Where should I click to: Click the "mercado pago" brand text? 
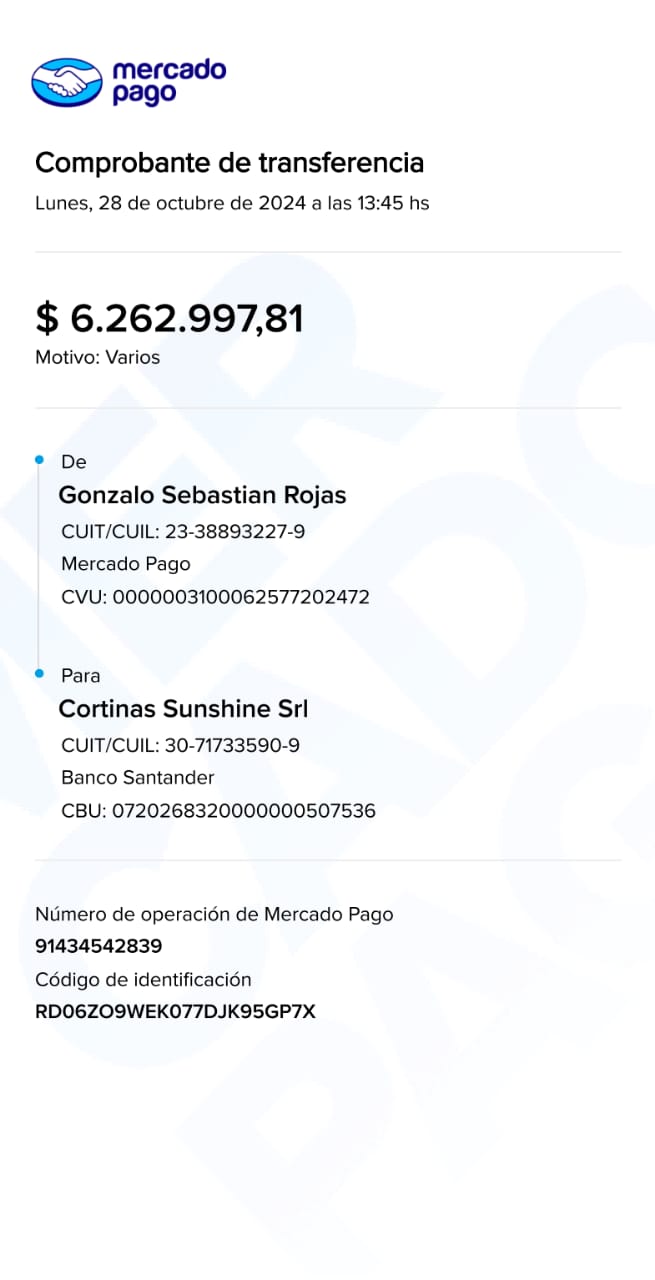point(169,82)
